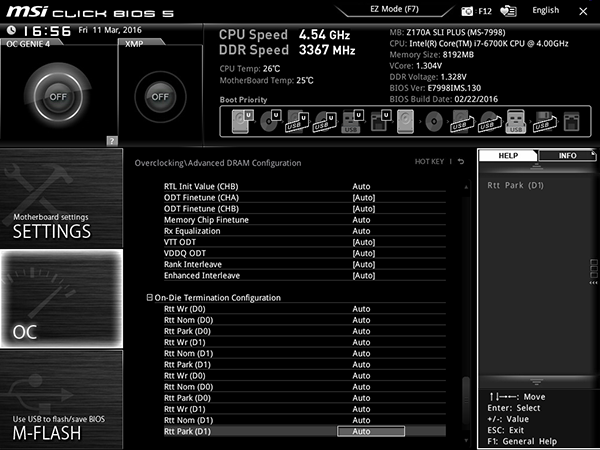Viewport: 600px width, 450px height.
Task: Open Rank Interleave [Auto] options
Action: coord(364,264)
